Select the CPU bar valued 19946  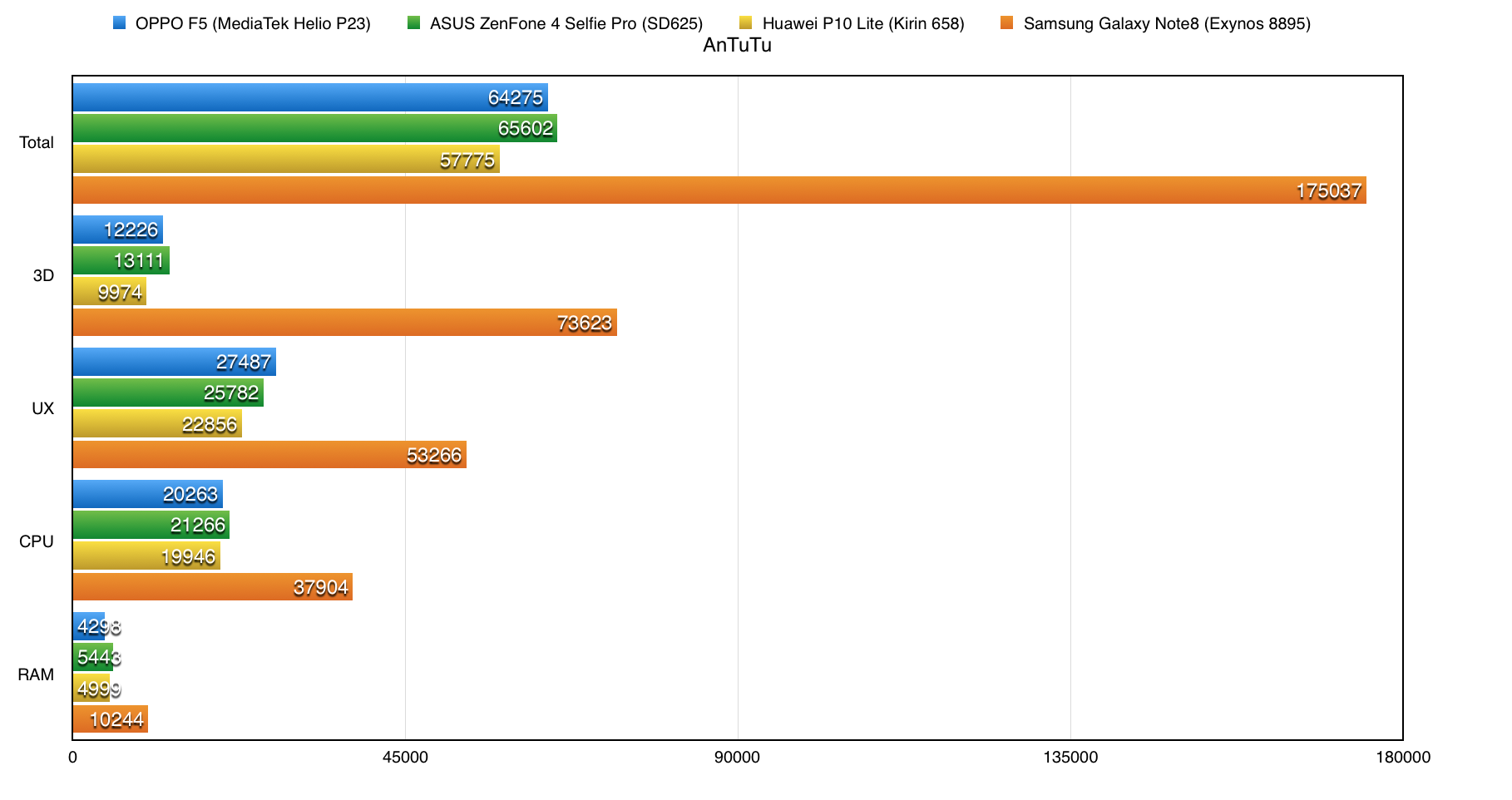[146, 556]
